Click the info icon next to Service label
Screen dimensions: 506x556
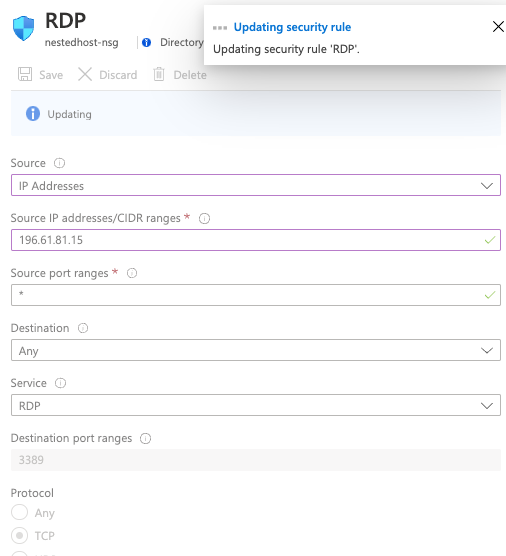[60, 383]
